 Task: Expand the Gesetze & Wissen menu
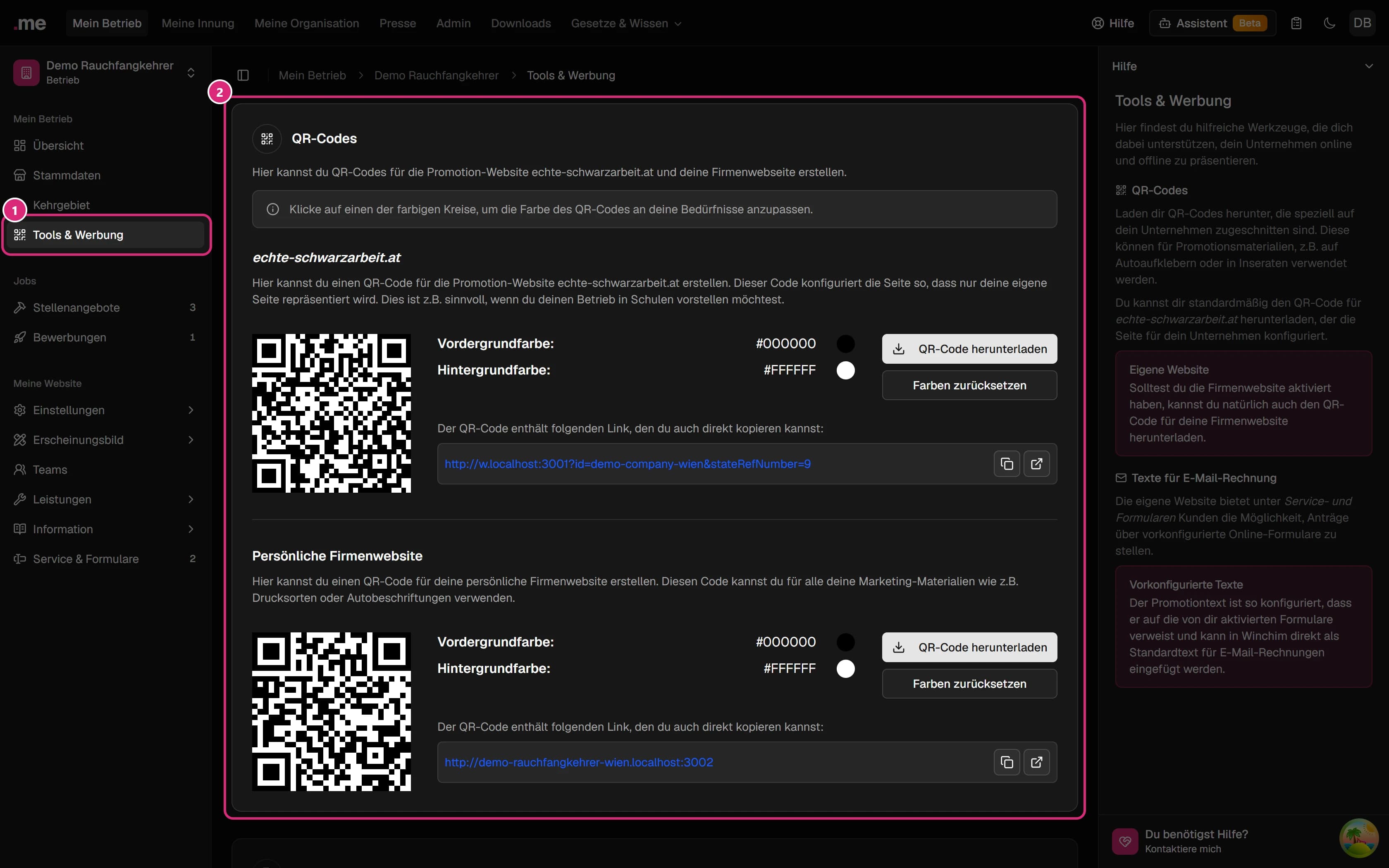point(626,24)
